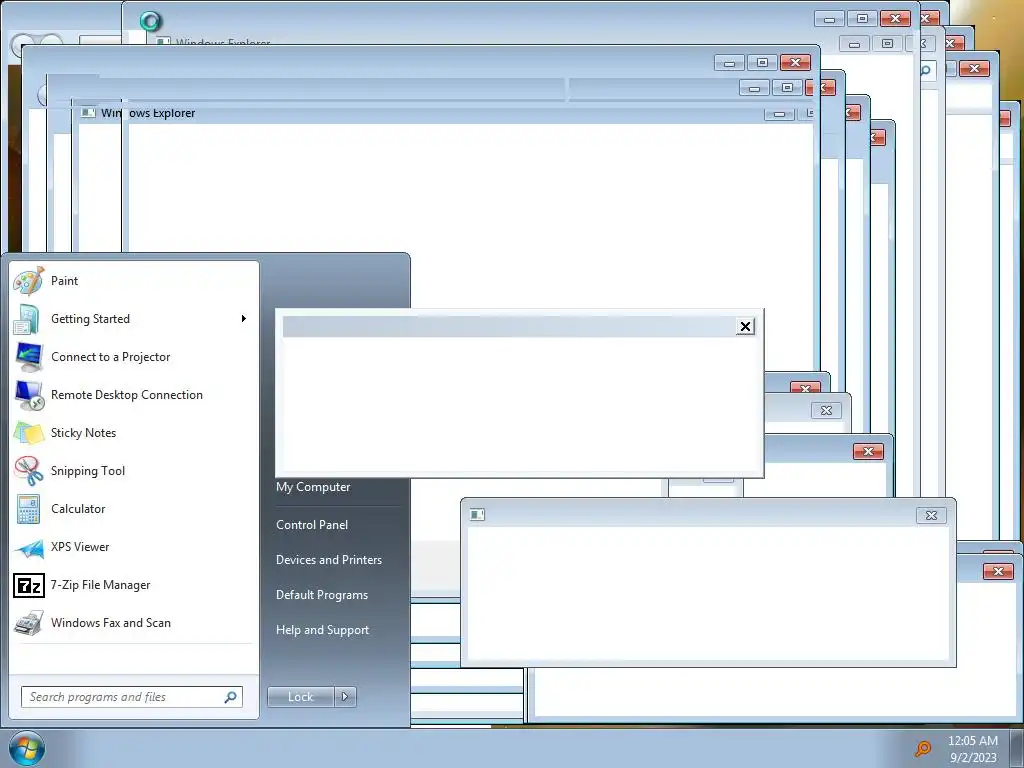Screen dimensions: 1024x768
Task: Open Windows Fax and Scan
Action: [111, 623]
